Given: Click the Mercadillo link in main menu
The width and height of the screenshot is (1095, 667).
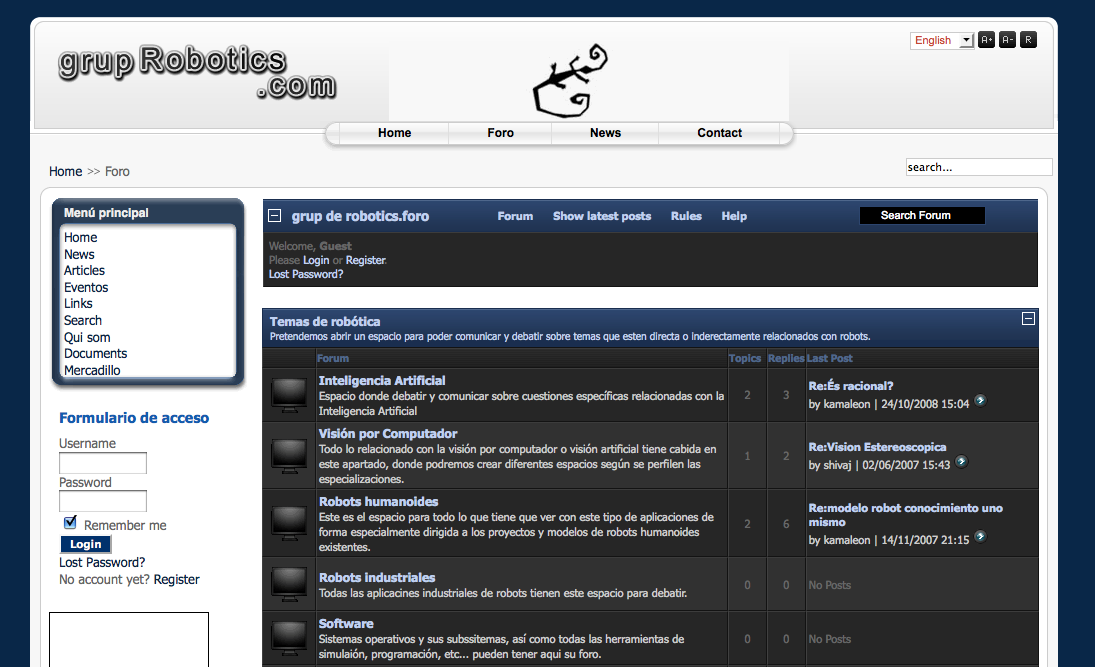Looking at the screenshot, I should [x=92, y=370].
